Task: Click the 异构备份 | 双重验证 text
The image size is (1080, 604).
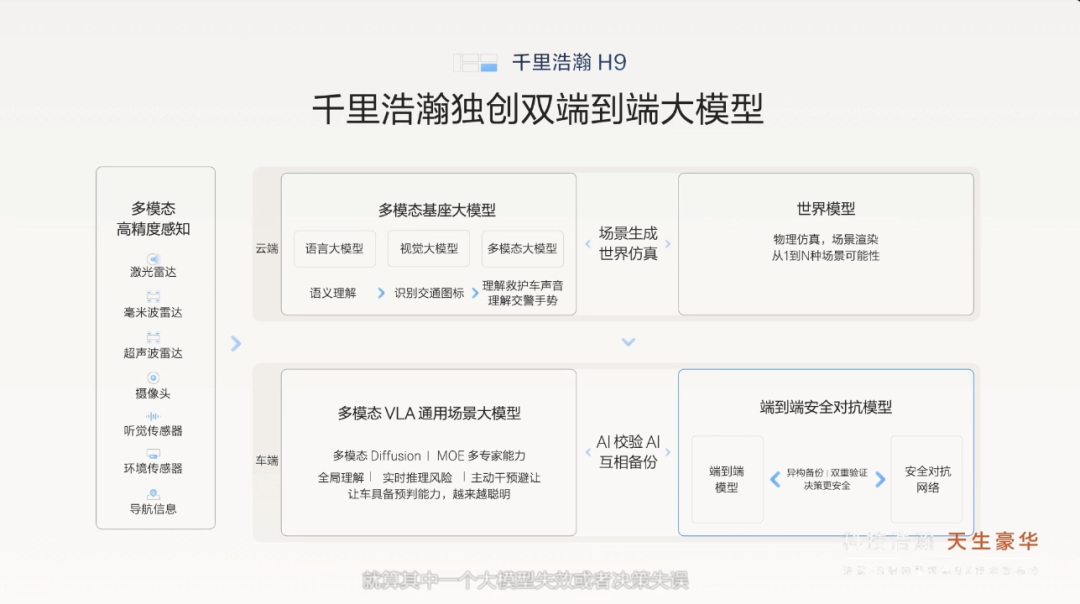Action: click(x=827, y=473)
